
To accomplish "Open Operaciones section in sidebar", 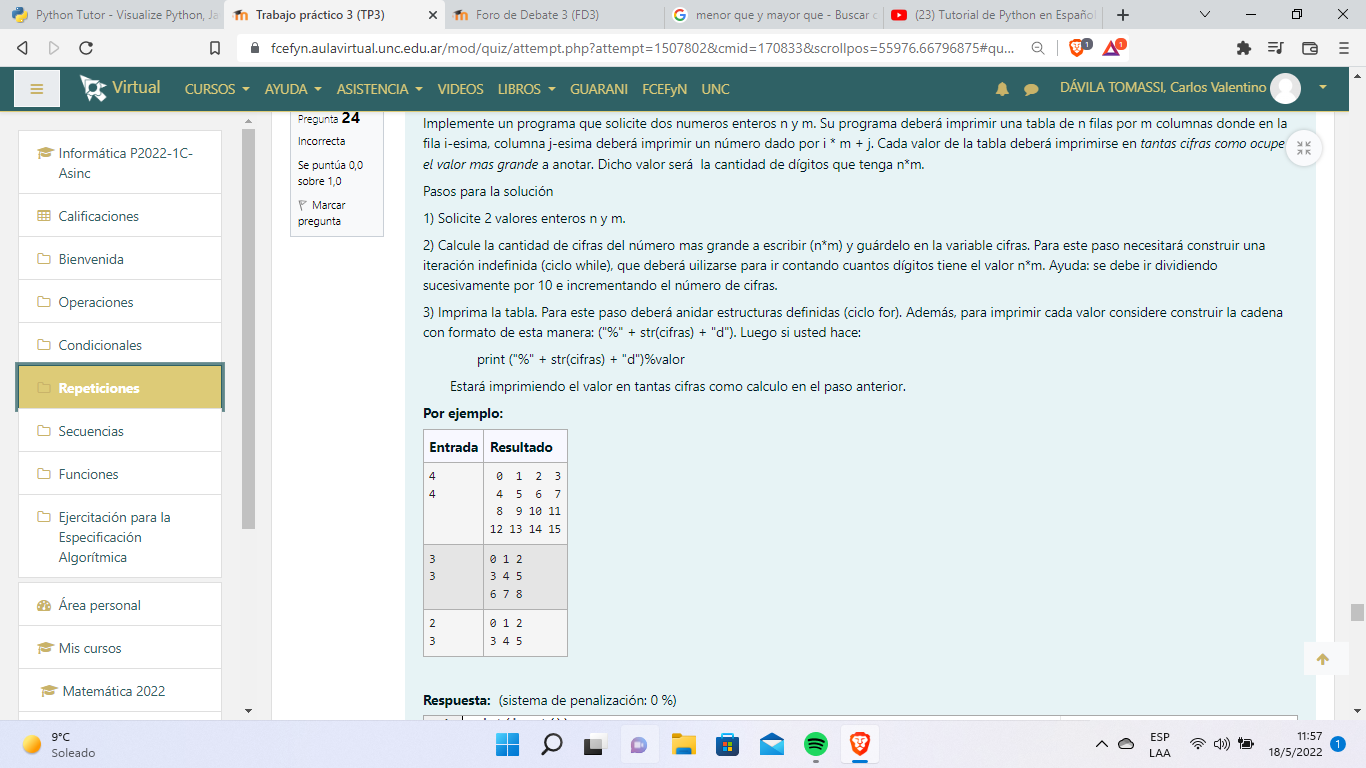I will [x=119, y=302].
